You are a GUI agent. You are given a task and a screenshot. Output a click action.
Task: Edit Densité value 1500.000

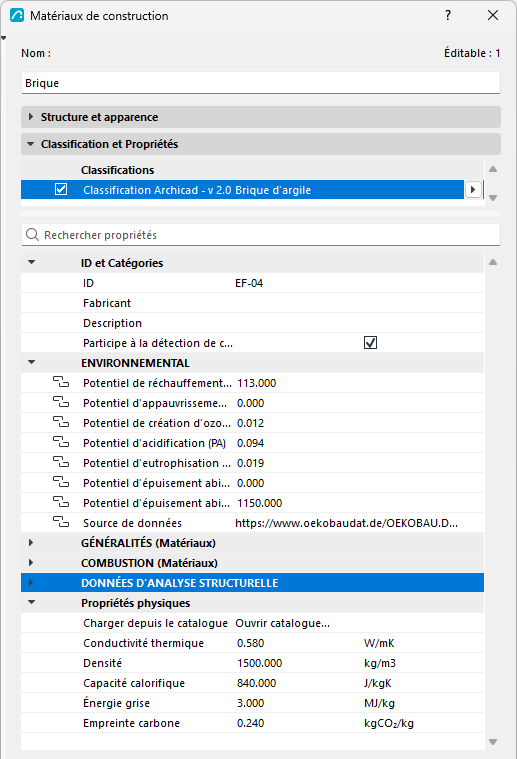[259, 663]
